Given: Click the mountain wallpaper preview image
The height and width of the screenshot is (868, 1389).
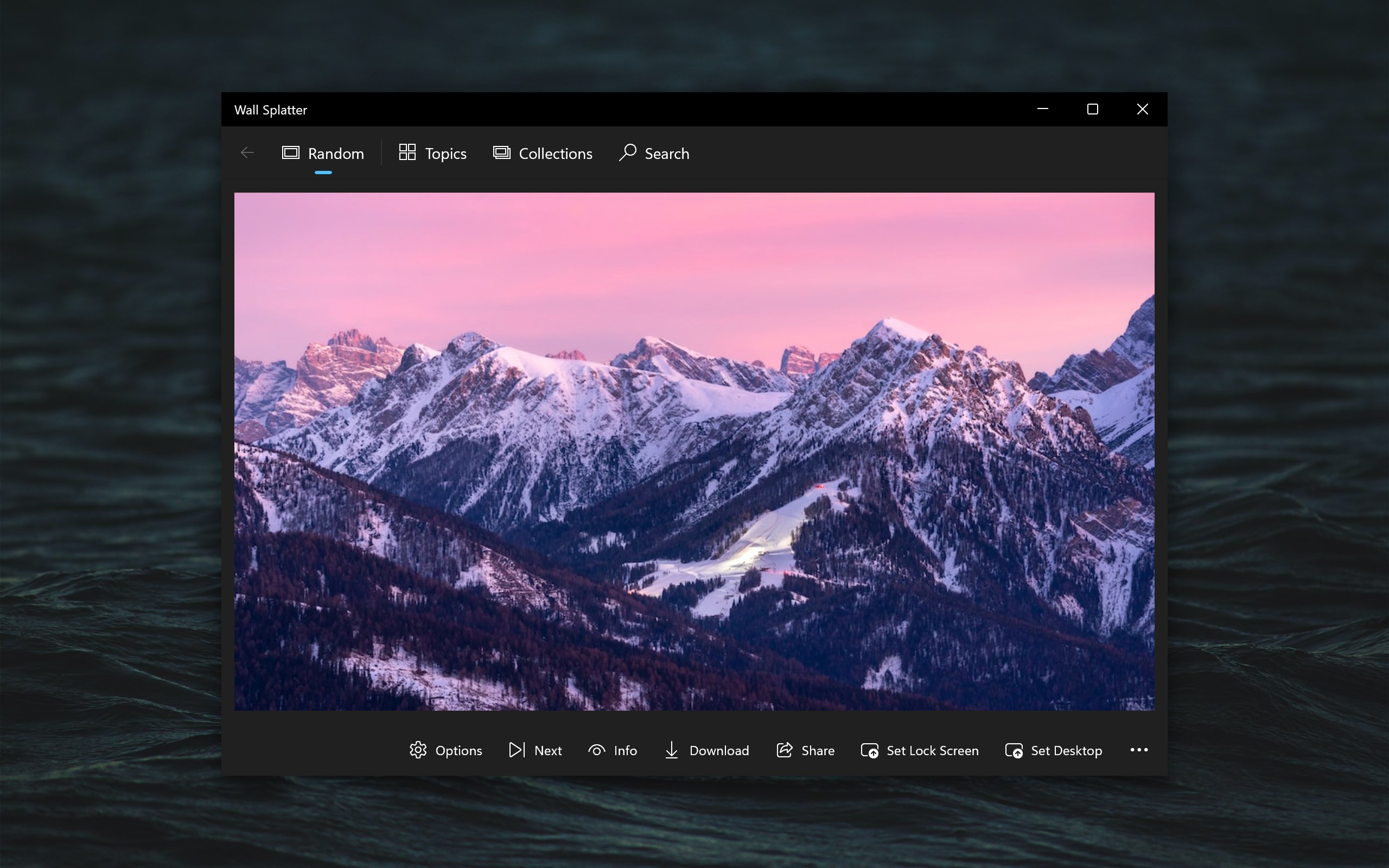Looking at the screenshot, I should (694, 451).
